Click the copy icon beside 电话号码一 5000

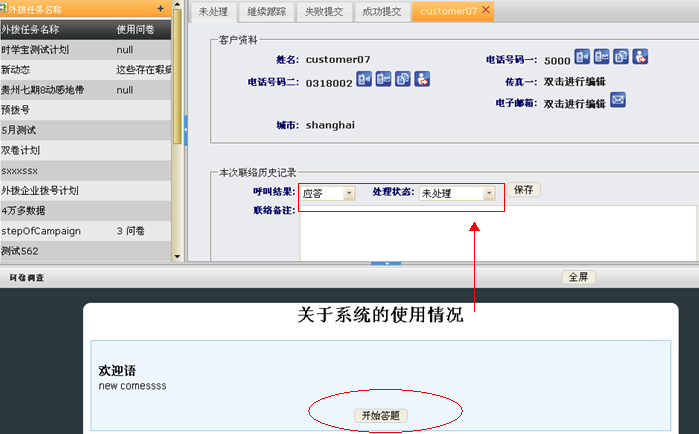tap(621, 57)
